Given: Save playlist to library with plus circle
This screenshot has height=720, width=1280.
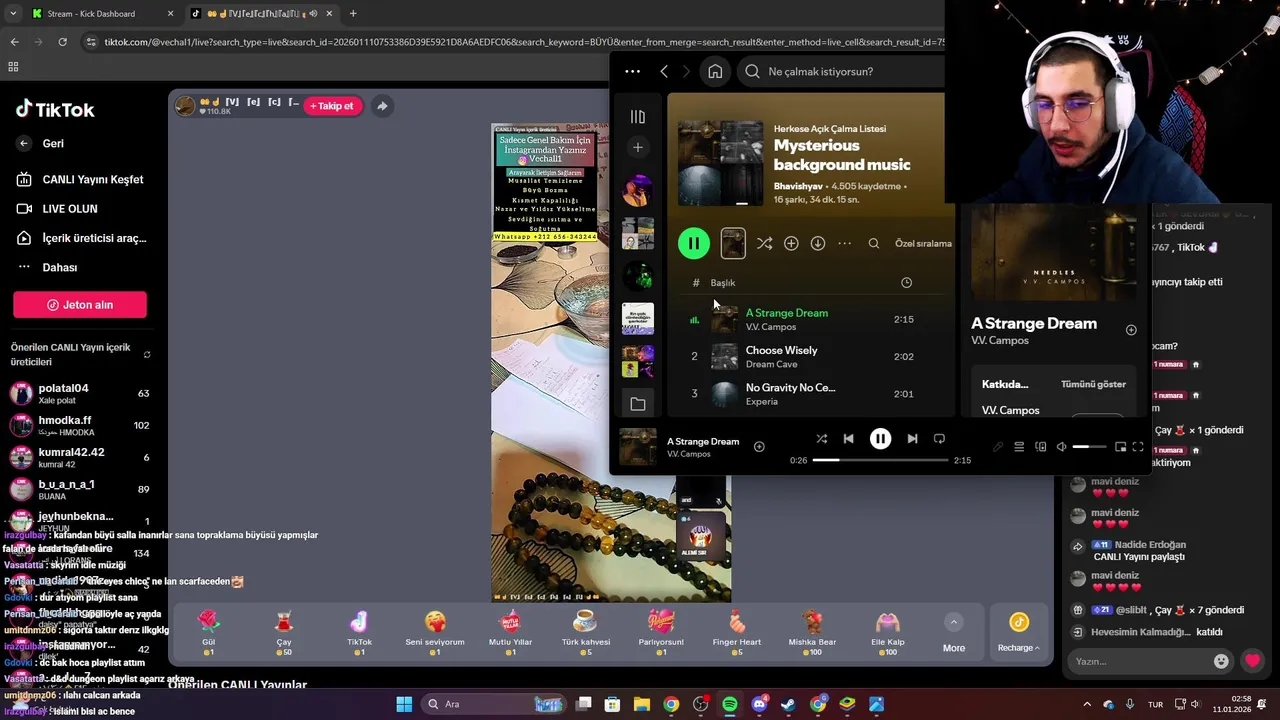Looking at the screenshot, I should pyautogui.click(x=791, y=243).
